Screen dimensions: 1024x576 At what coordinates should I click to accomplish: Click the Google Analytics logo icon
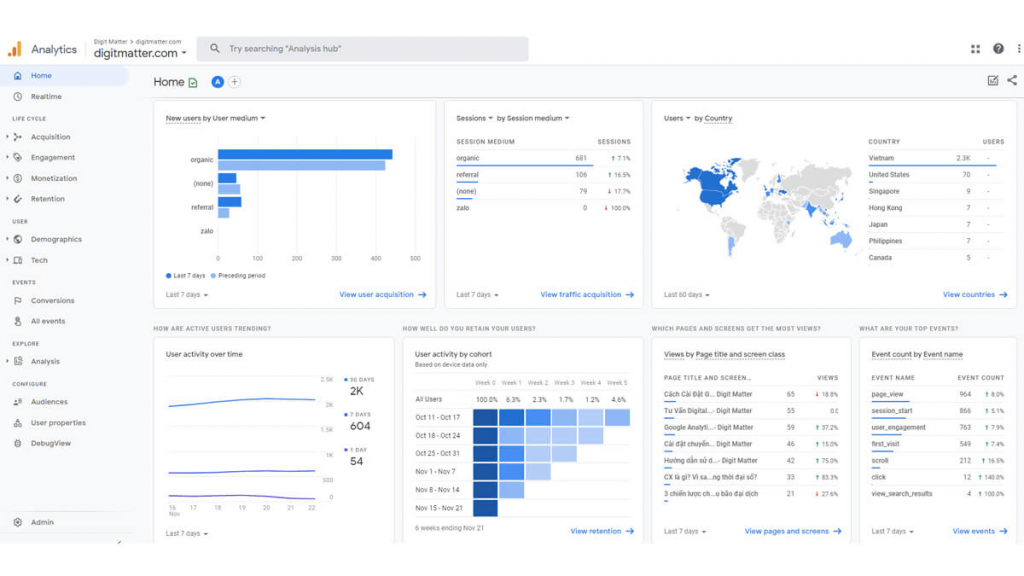(x=16, y=48)
